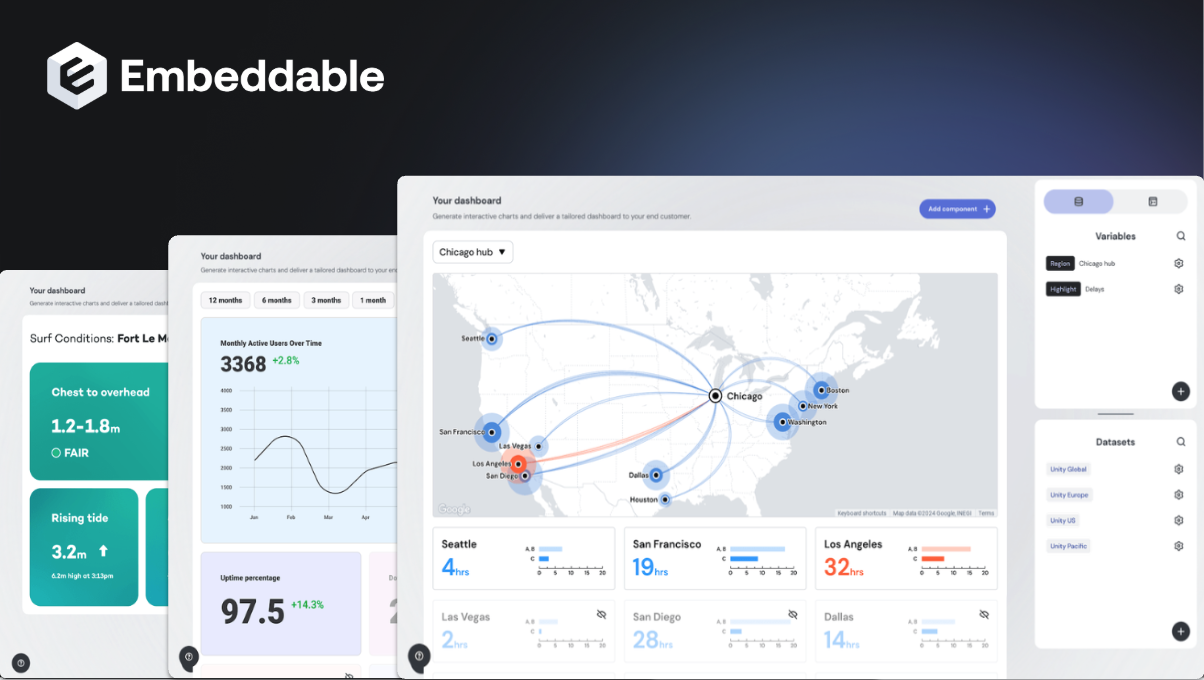Open settings gear for Highlight variable
The height and width of the screenshot is (680, 1204).
[1179, 289]
